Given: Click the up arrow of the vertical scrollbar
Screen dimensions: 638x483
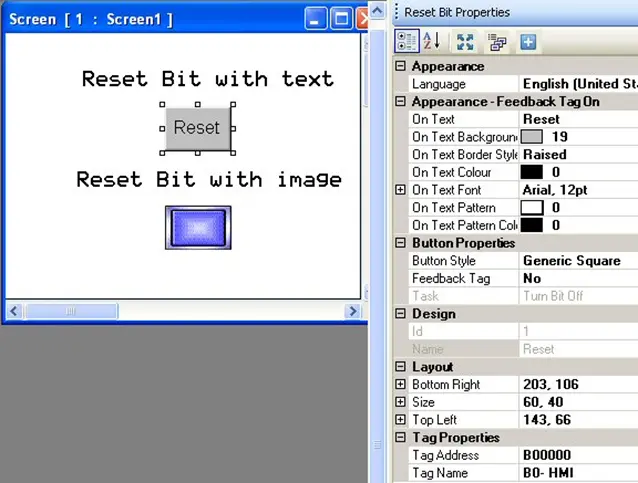Looking at the screenshot, I should click(x=377, y=11).
